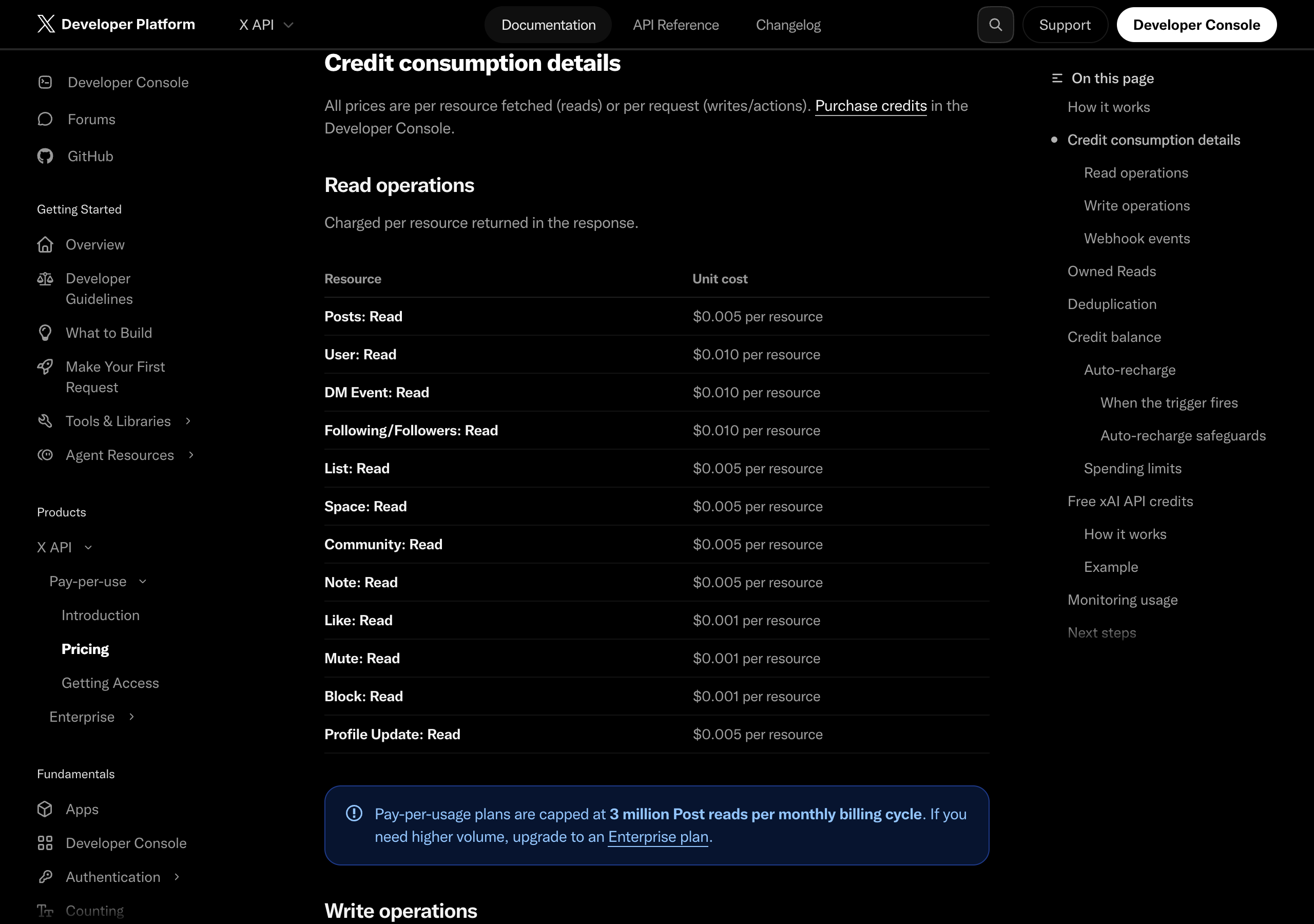Viewport: 1314px width, 924px height.
Task: Expand Agent Resources chevron
Action: (191, 455)
